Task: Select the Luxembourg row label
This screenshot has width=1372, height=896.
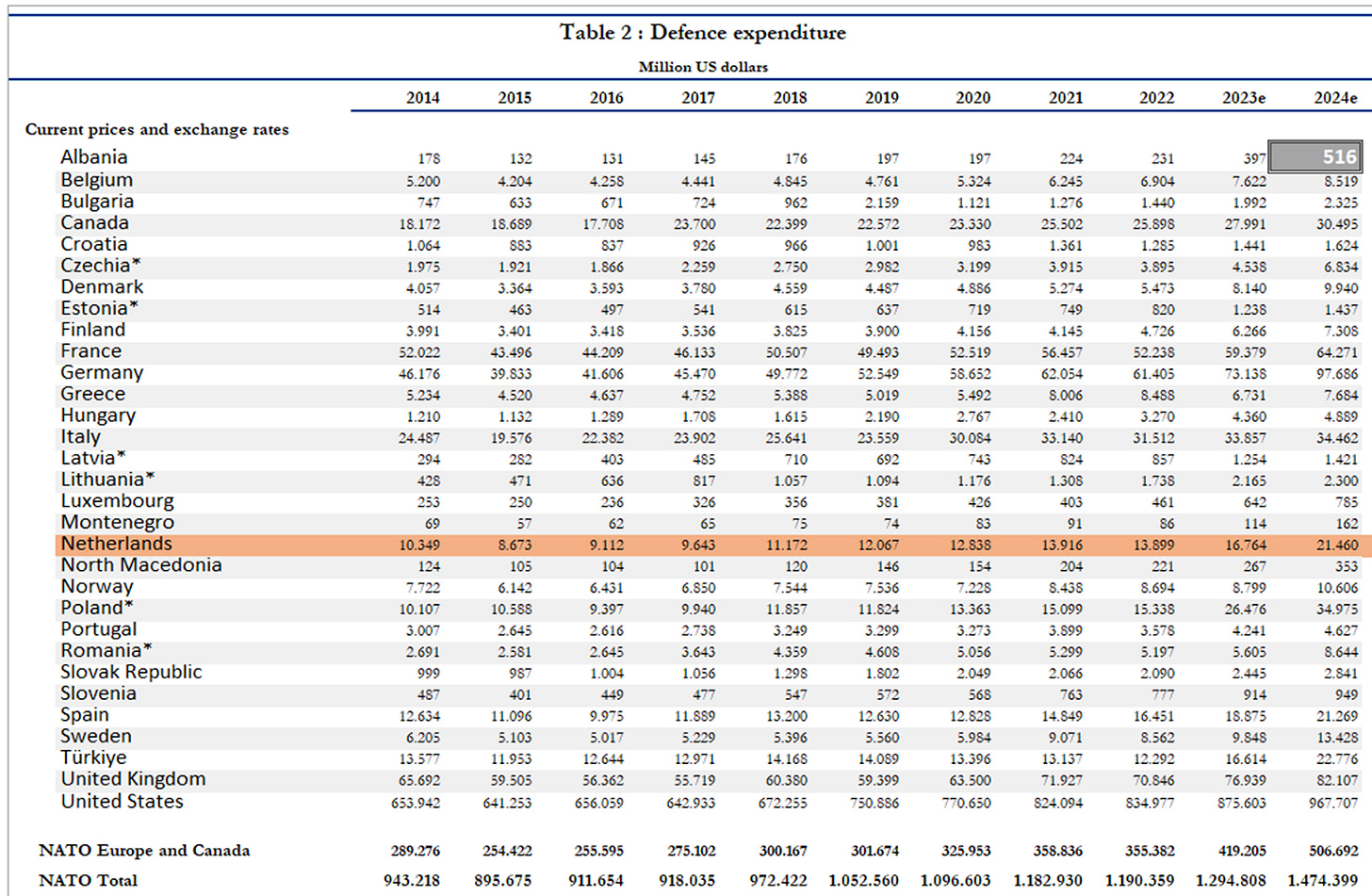Action: point(117,501)
